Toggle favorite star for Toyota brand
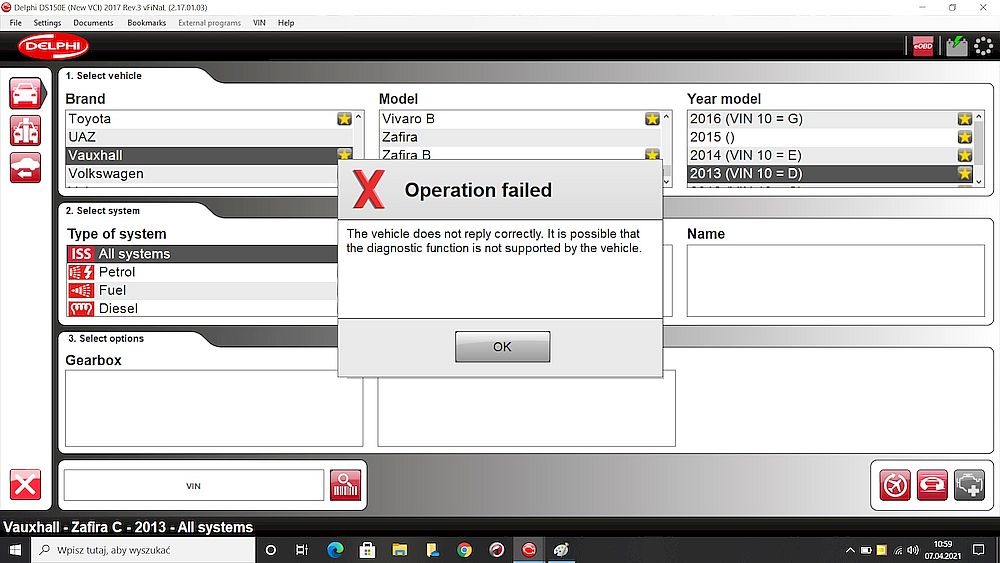Image resolution: width=1000 pixels, height=563 pixels. 344,119
